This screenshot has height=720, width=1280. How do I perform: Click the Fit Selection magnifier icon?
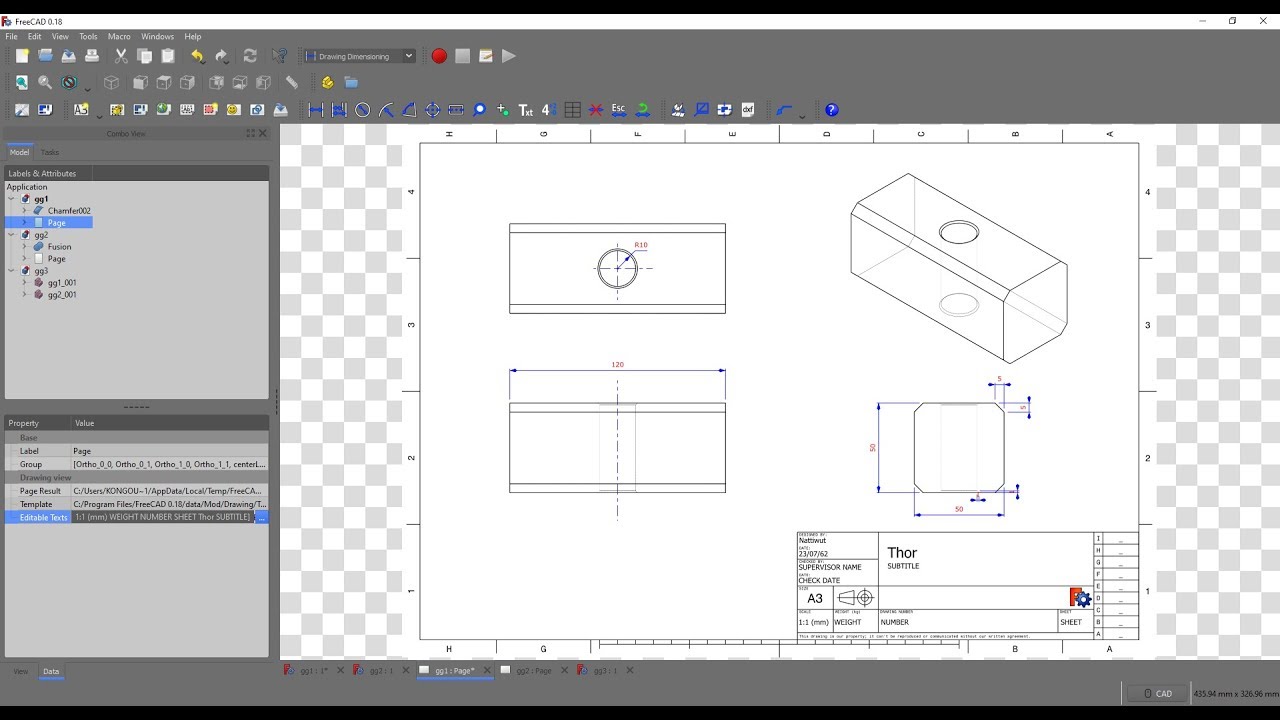[x=45, y=83]
